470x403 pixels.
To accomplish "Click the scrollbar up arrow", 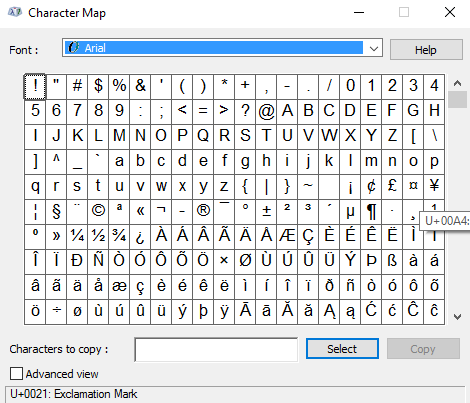I will point(457,83).
